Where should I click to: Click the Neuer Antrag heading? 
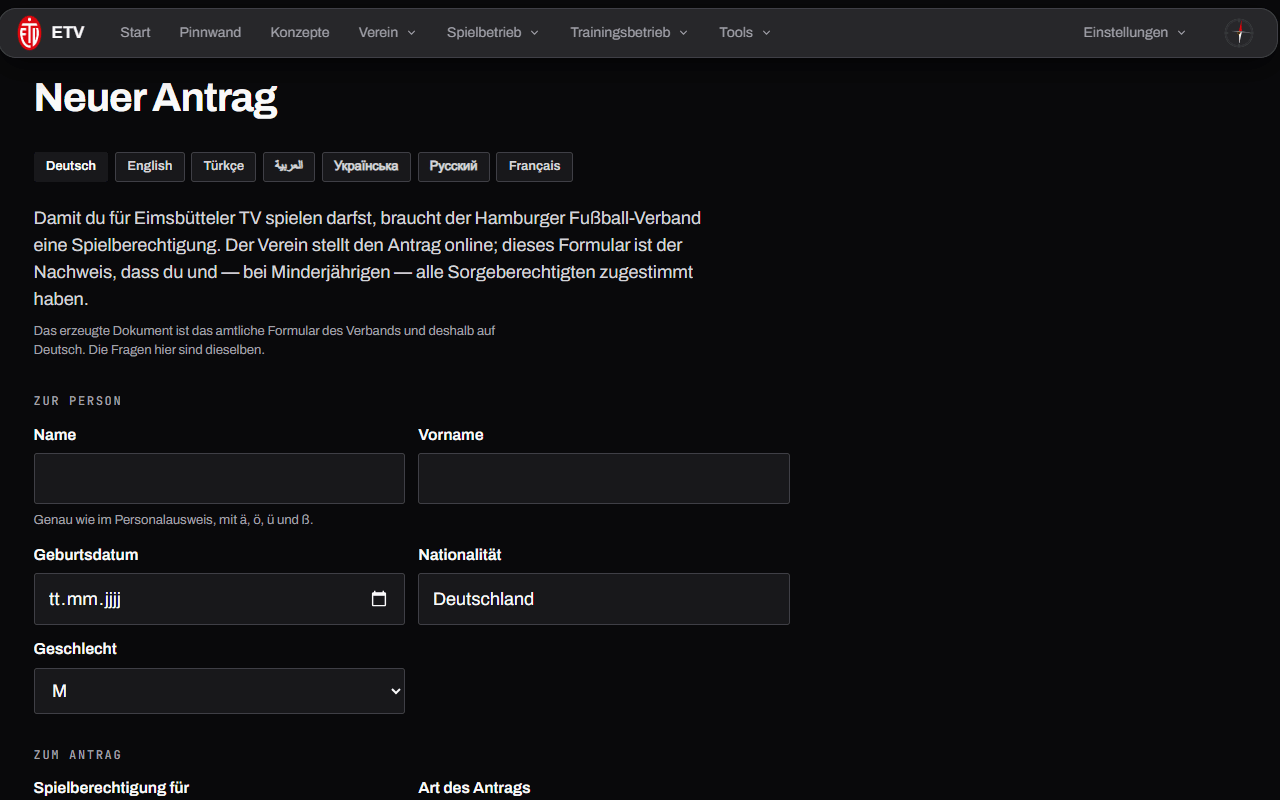[155, 98]
